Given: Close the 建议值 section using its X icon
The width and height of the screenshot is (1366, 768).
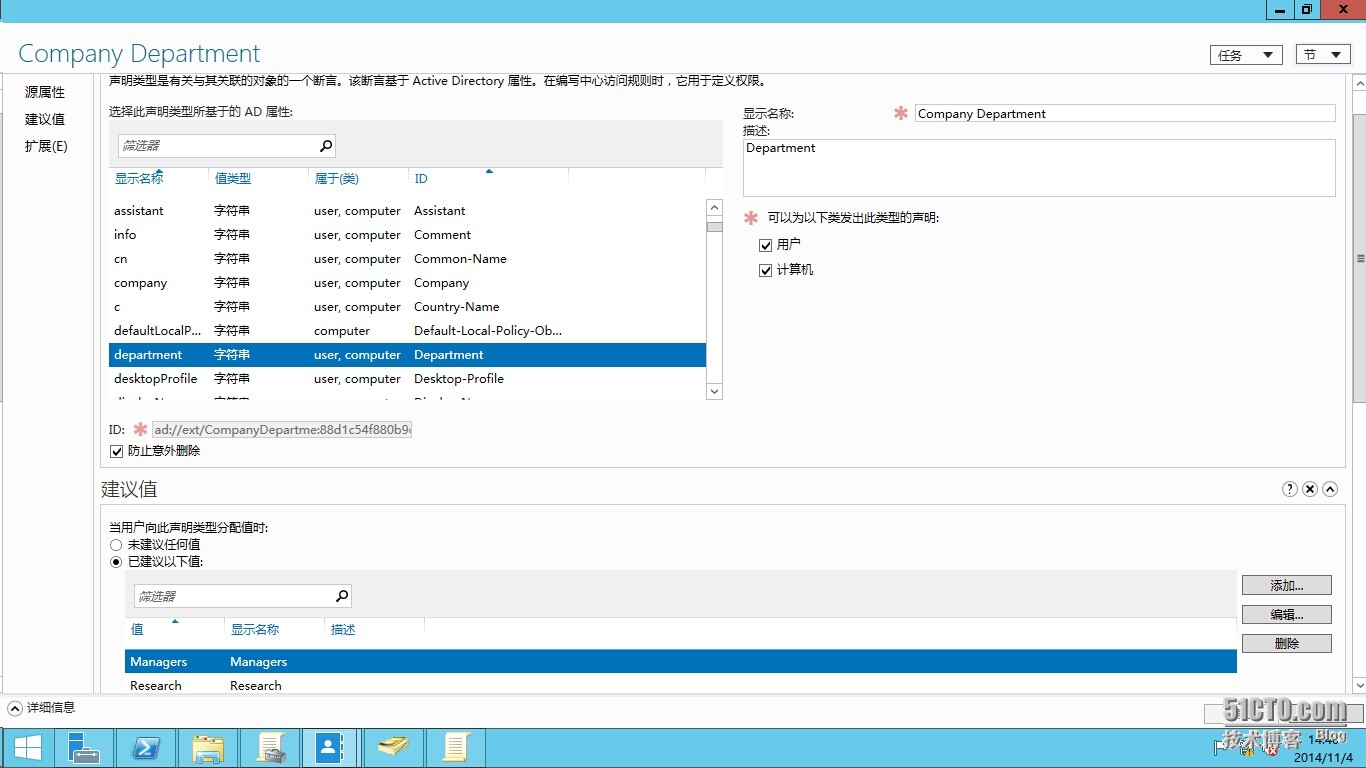Looking at the screenshot, I should tap(1310, 488).
